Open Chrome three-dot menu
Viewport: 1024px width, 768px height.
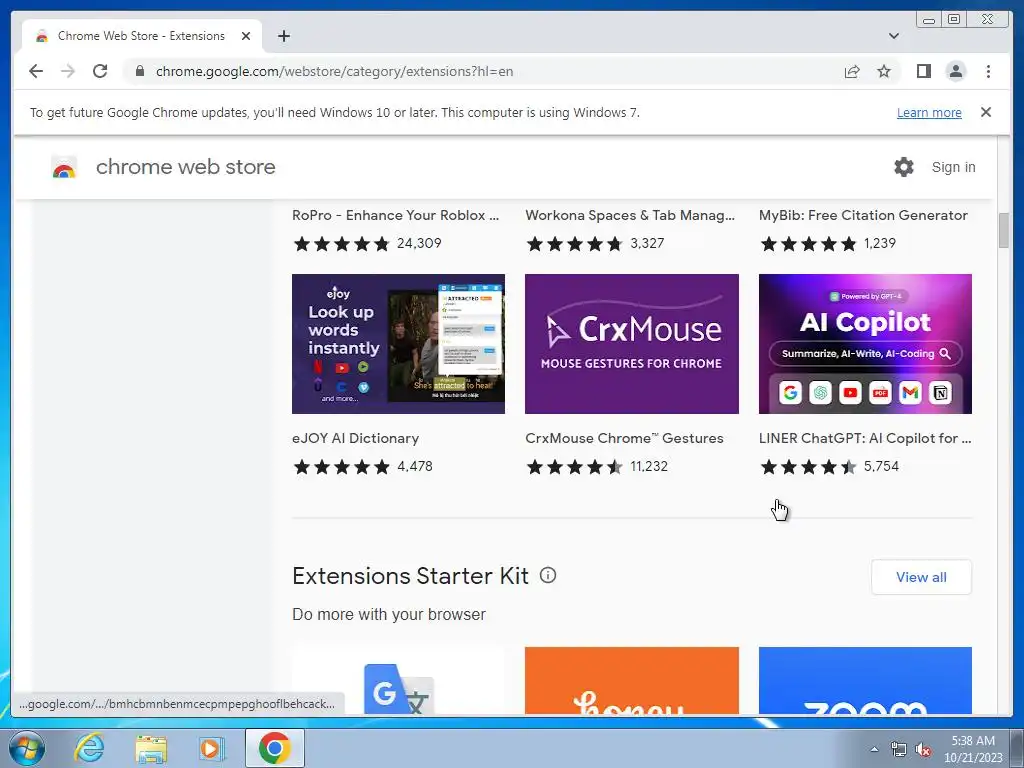[x=988, y=71]
